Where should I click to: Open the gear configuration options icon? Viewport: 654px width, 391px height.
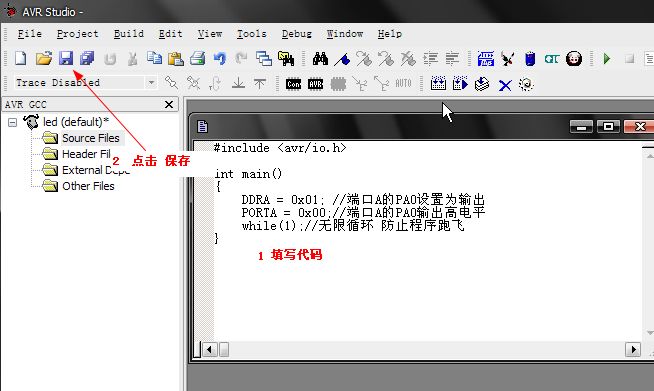coord(526,84)
